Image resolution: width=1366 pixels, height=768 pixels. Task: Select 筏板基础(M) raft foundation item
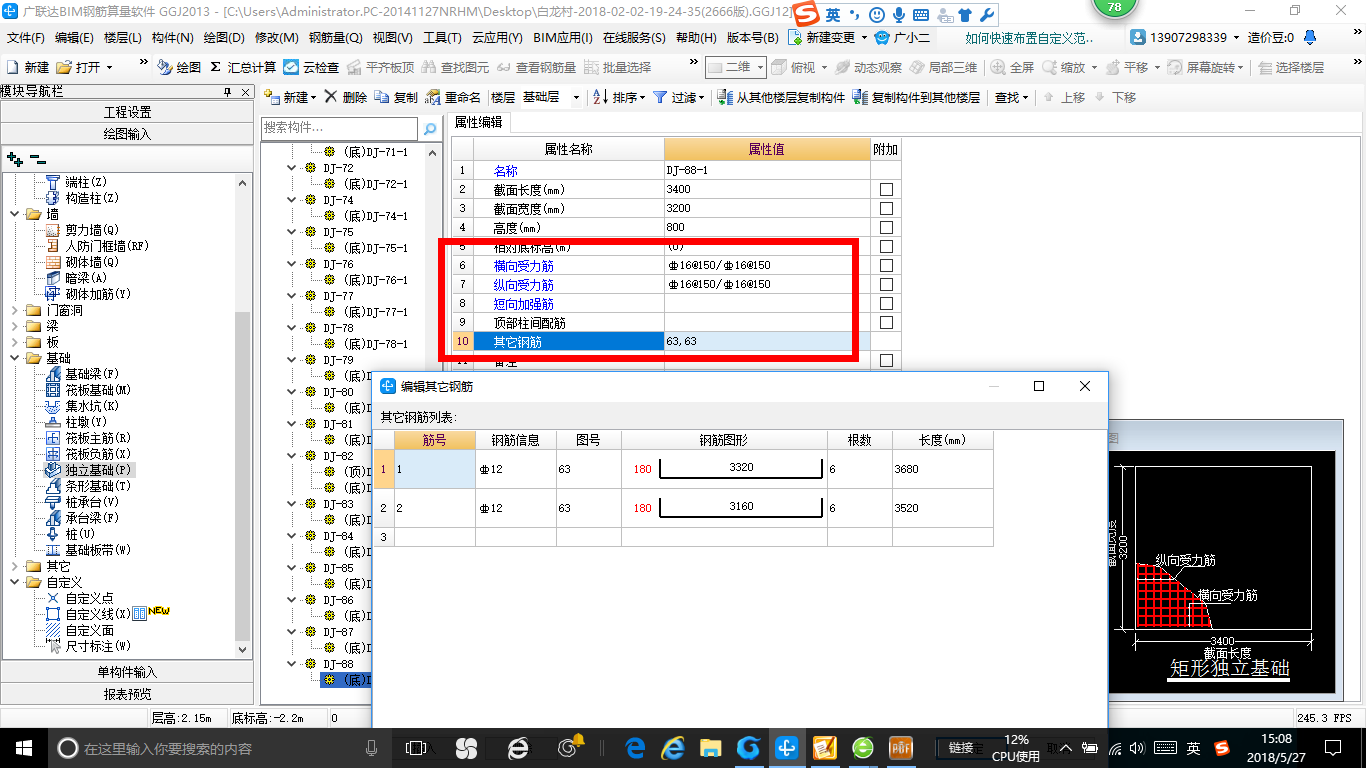[98, 390]
